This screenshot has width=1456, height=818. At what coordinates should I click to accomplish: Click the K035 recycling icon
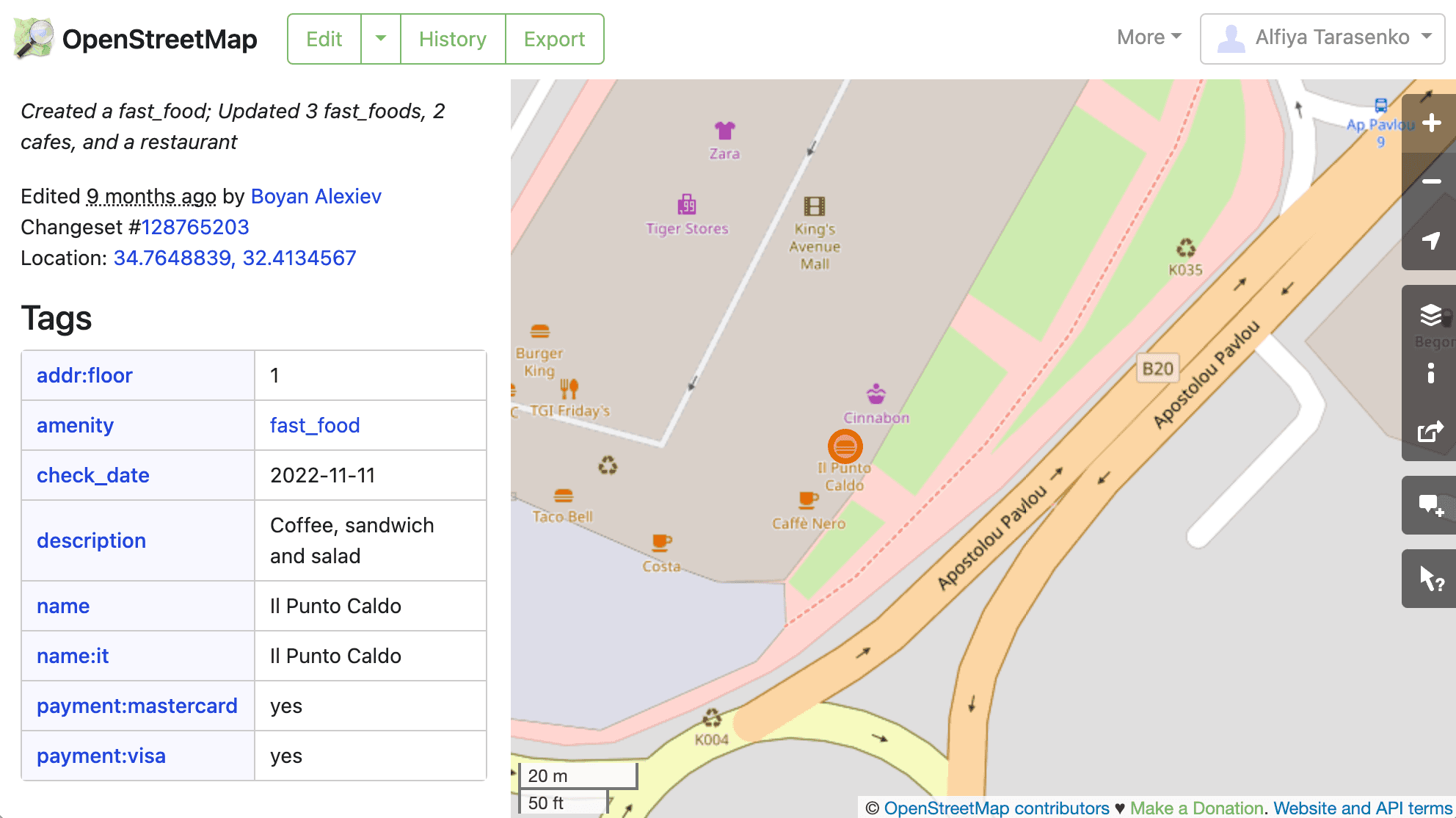coord(1186,247)
